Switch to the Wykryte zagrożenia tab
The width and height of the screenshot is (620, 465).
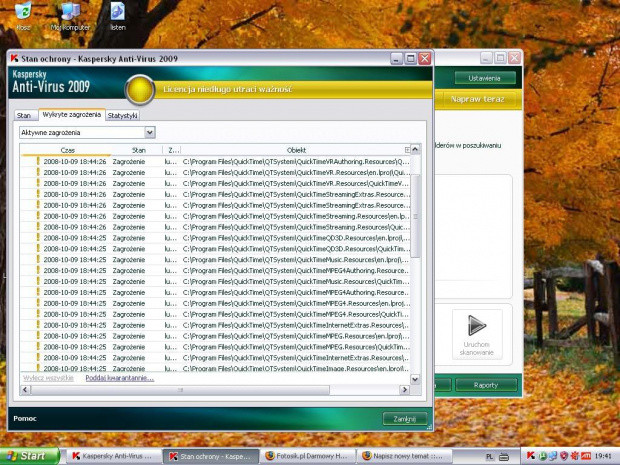coord(72,115)
